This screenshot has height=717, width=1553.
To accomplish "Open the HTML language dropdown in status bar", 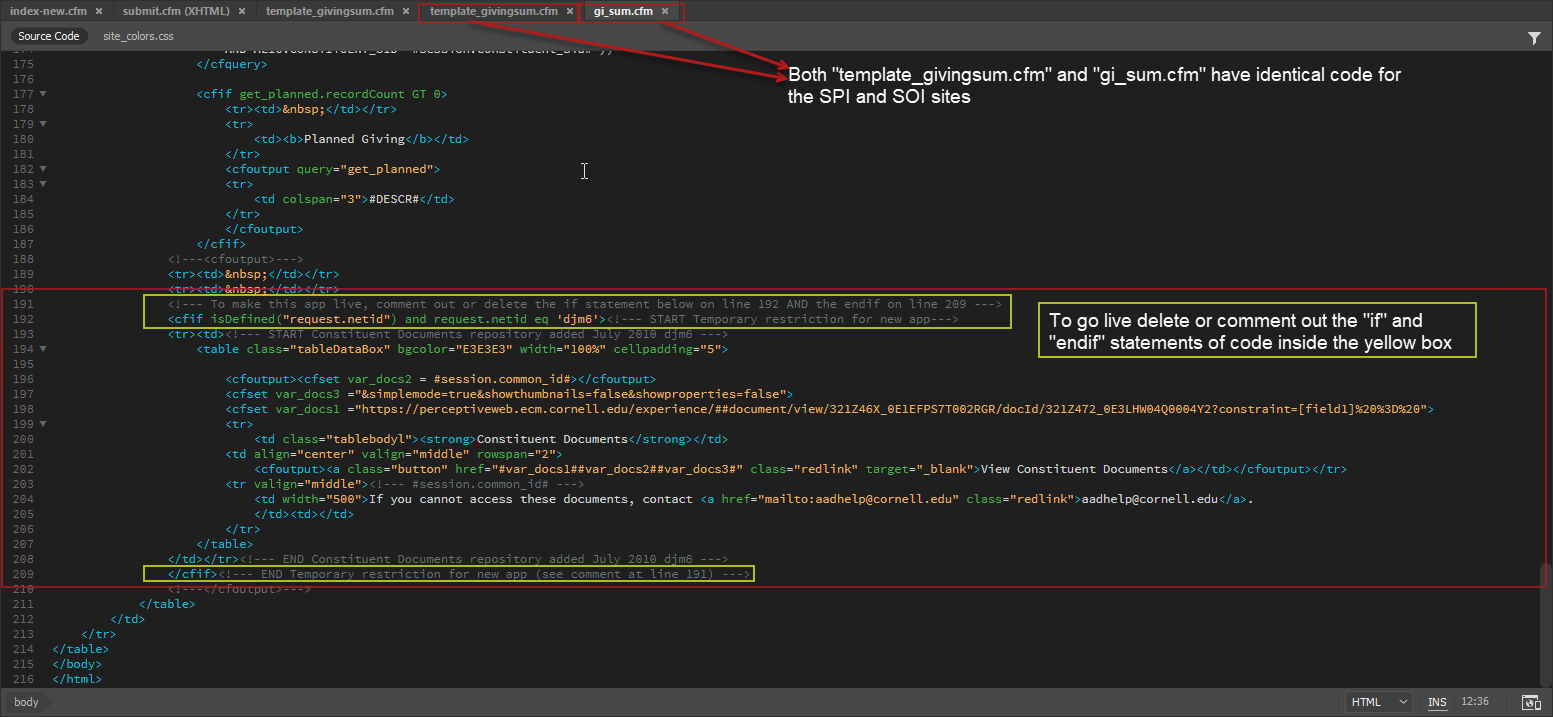I will [1379, 702].
